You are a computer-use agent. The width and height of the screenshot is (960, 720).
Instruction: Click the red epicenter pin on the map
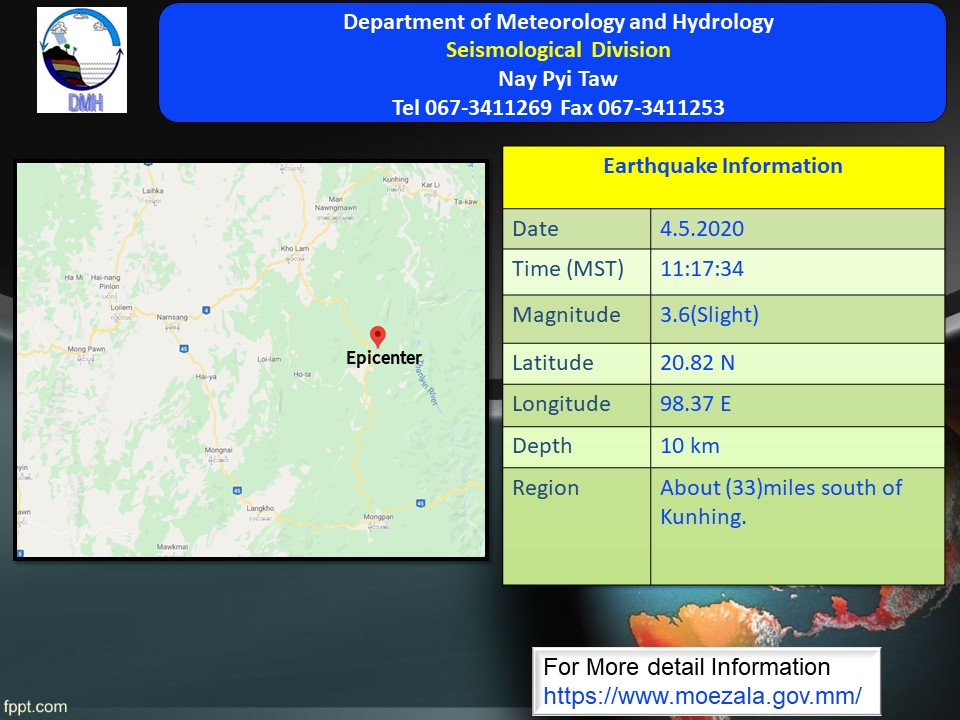pos(377,337)
